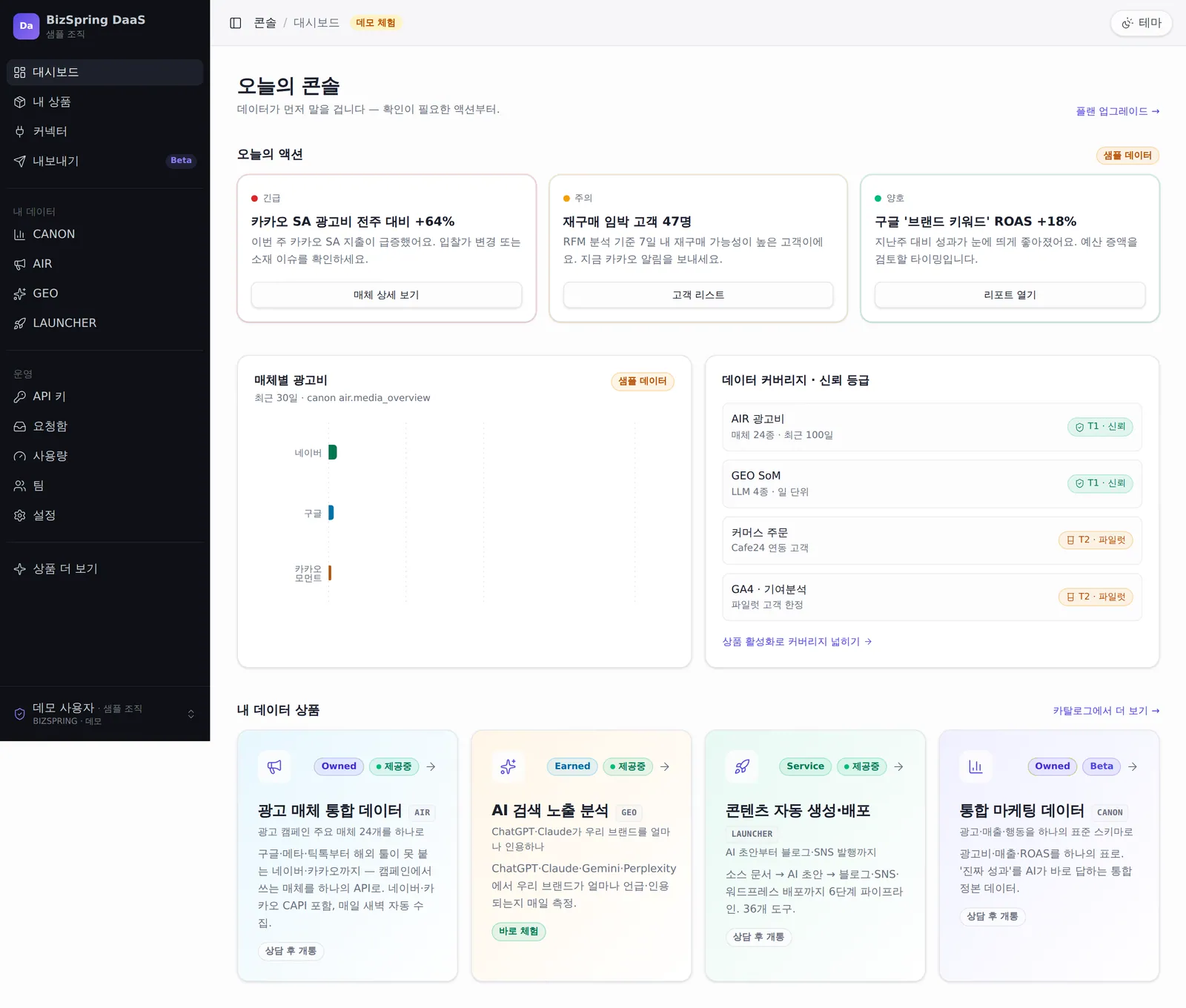
Task: Go to 대시보드 in the sidebar
Action: [x=105, y=72]
